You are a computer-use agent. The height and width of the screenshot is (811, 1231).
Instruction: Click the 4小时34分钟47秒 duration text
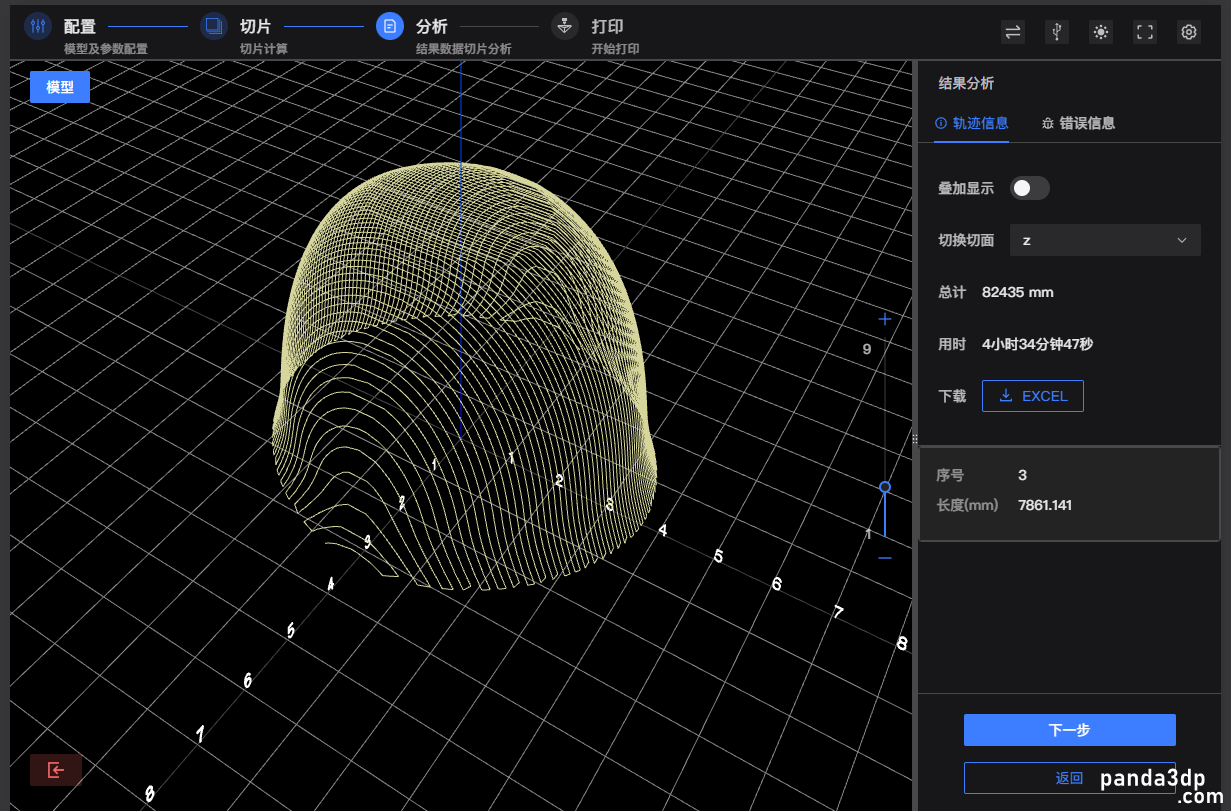click(1037, 344)
